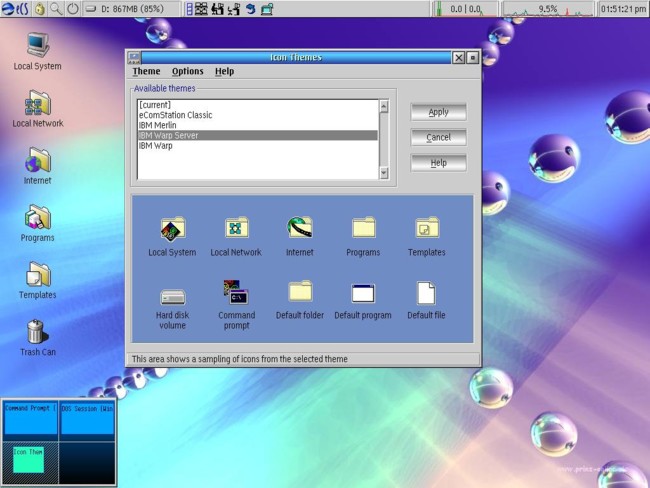Click the theme list scroll-down arrow
This screenshot has height=488, width=650.
tap(384, 172)
